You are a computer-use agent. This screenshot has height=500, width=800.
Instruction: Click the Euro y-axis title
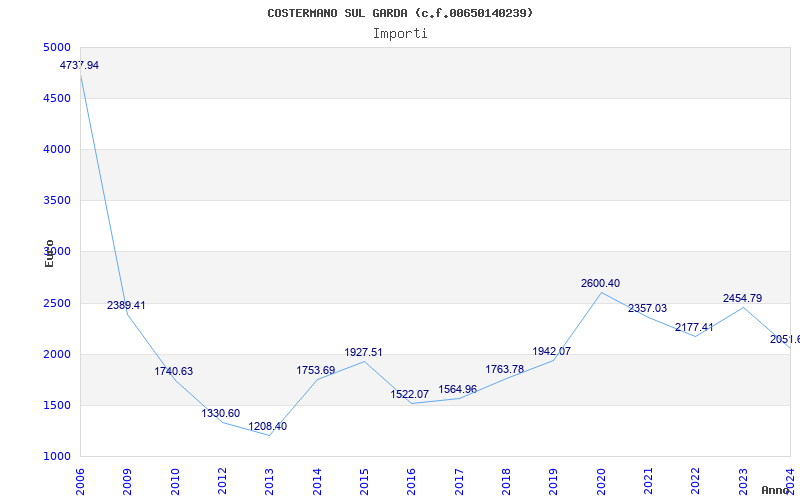49,253
